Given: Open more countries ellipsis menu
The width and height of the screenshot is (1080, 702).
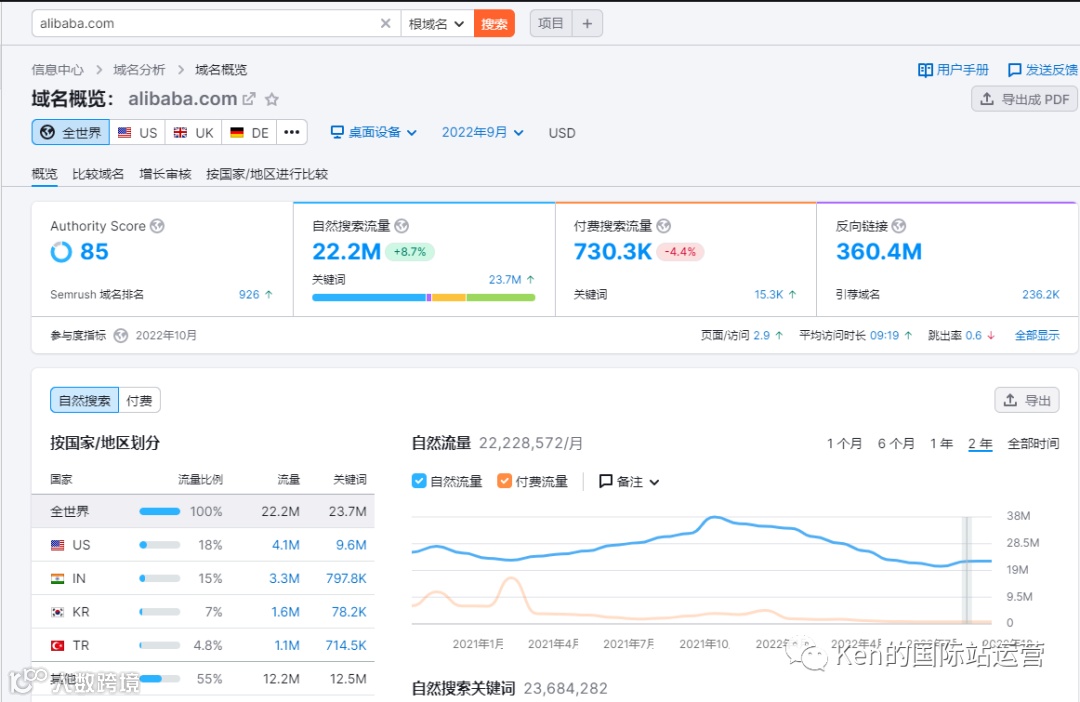Looking at the screenshot, I should pos(292,132).
